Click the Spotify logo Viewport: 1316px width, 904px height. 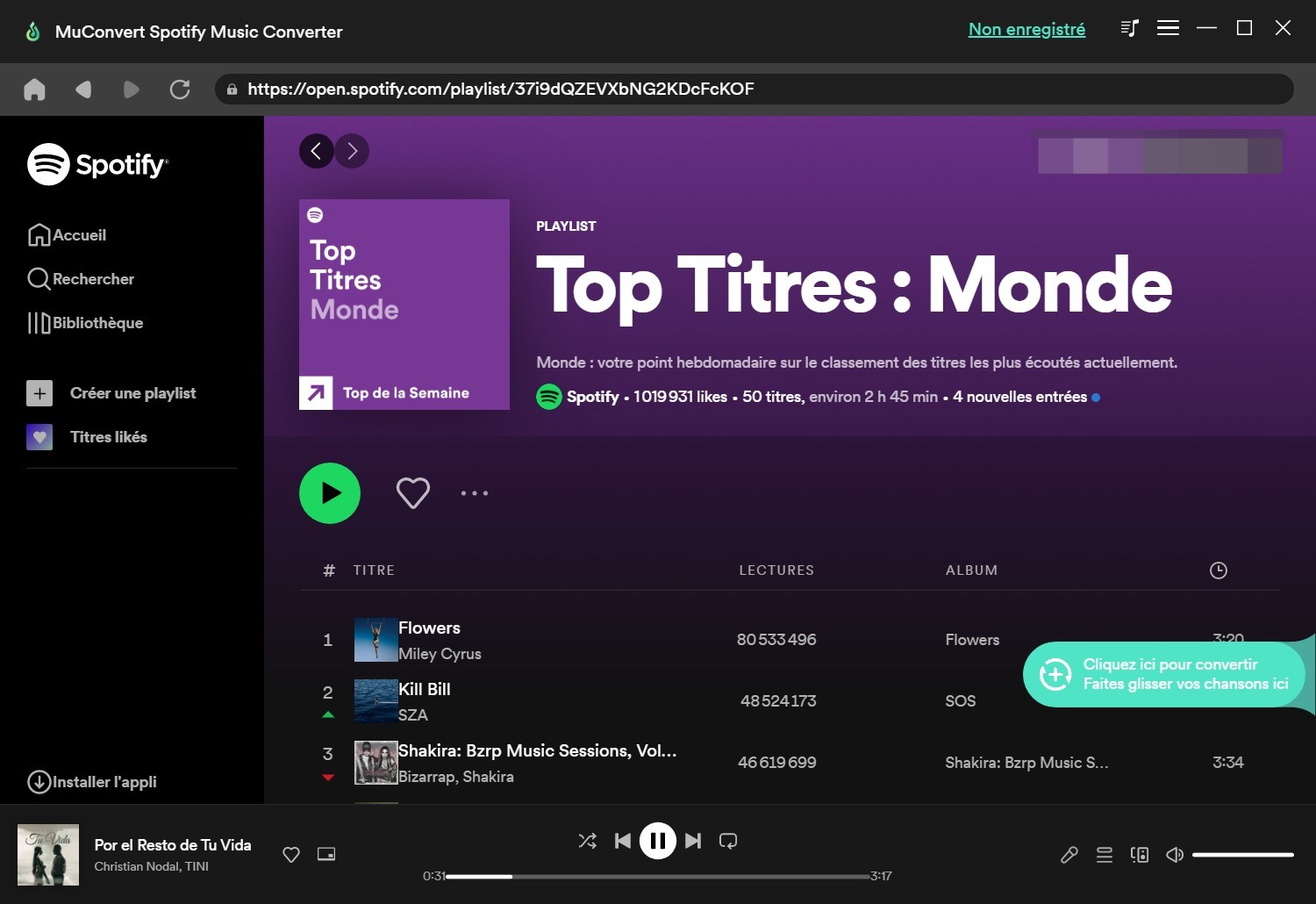click(x=97, y=164)
